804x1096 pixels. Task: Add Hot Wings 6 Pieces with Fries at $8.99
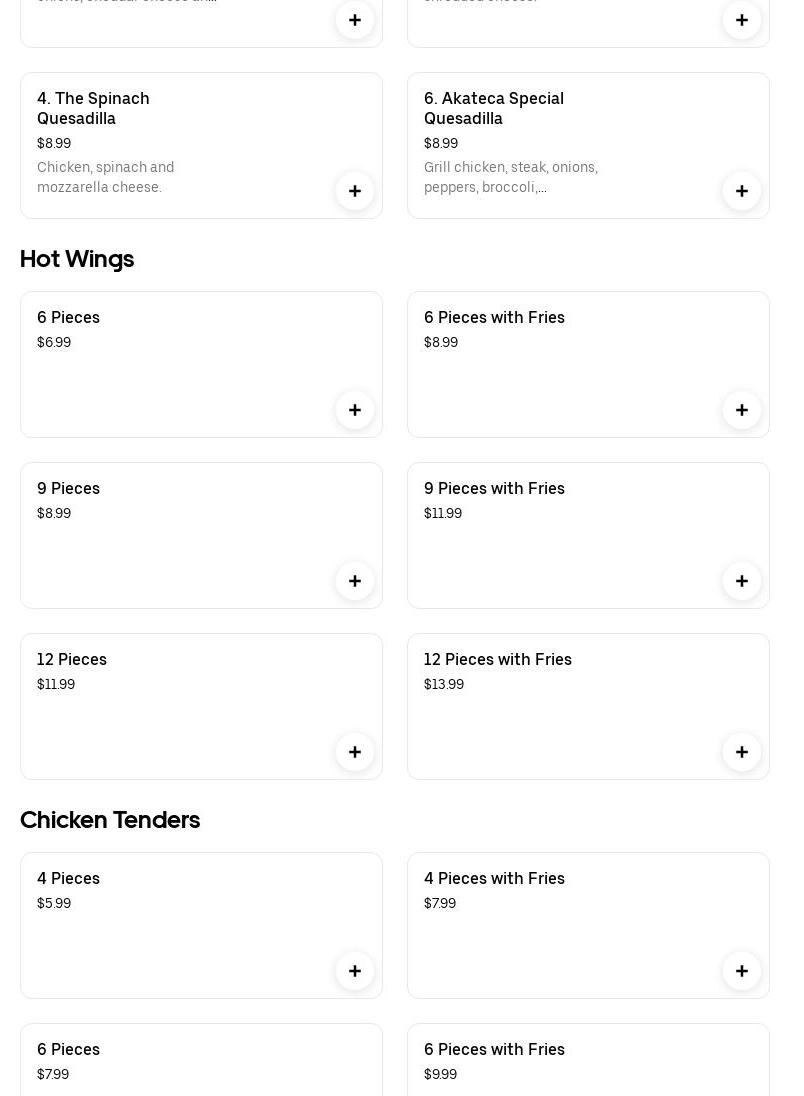point(741,410)
